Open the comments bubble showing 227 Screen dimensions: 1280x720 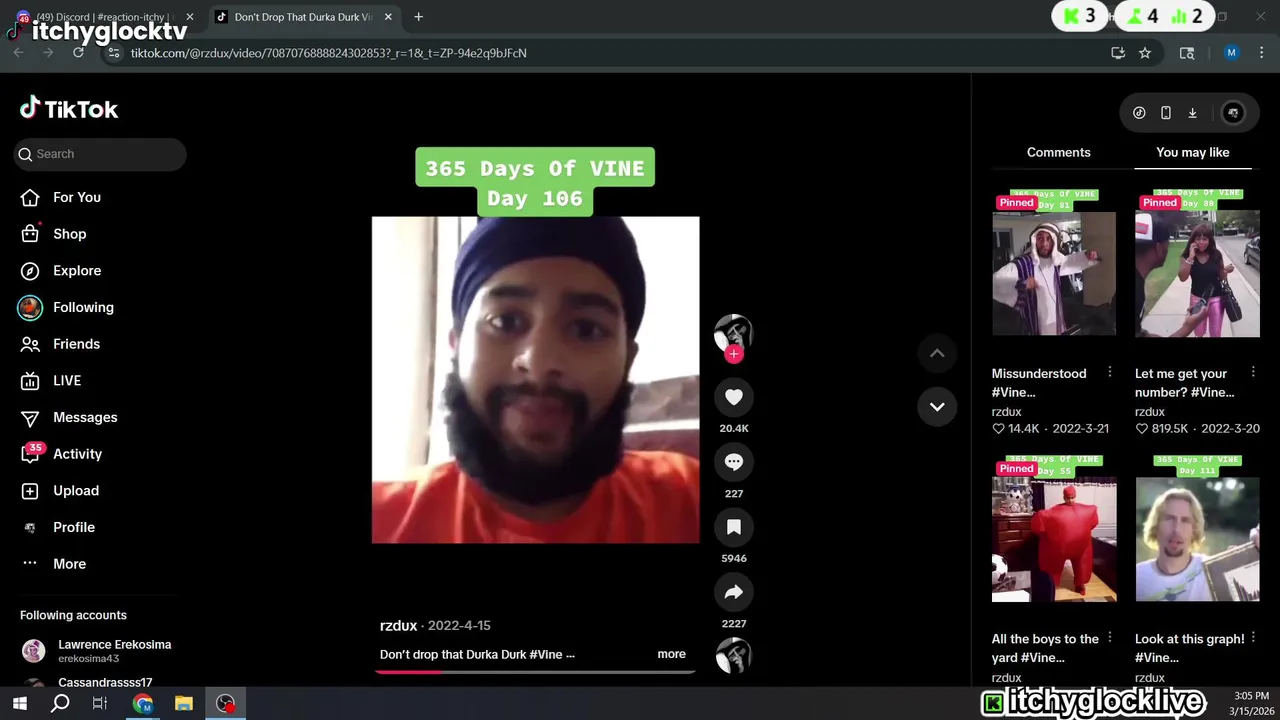pyautogui.click(x=733, y=462)
